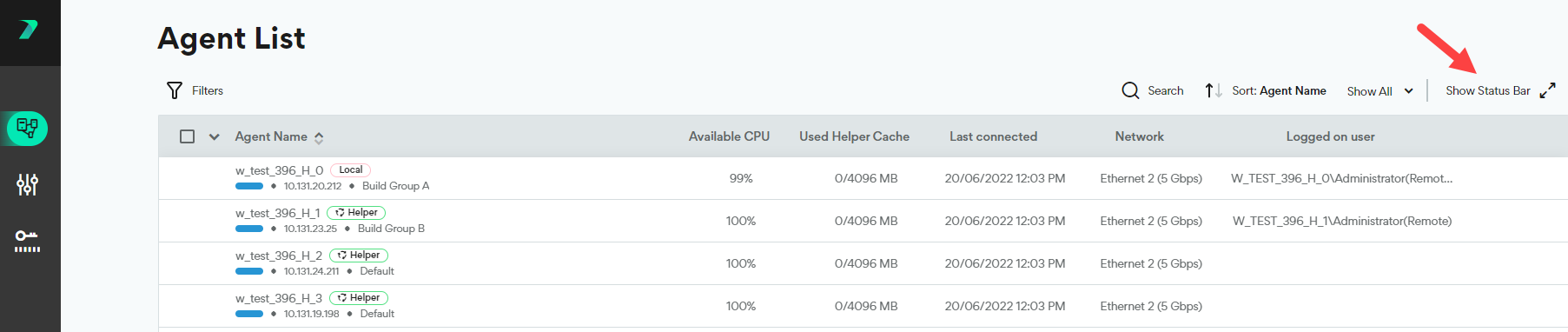
Task: Click the Filters label
Action: coord(208,90)
